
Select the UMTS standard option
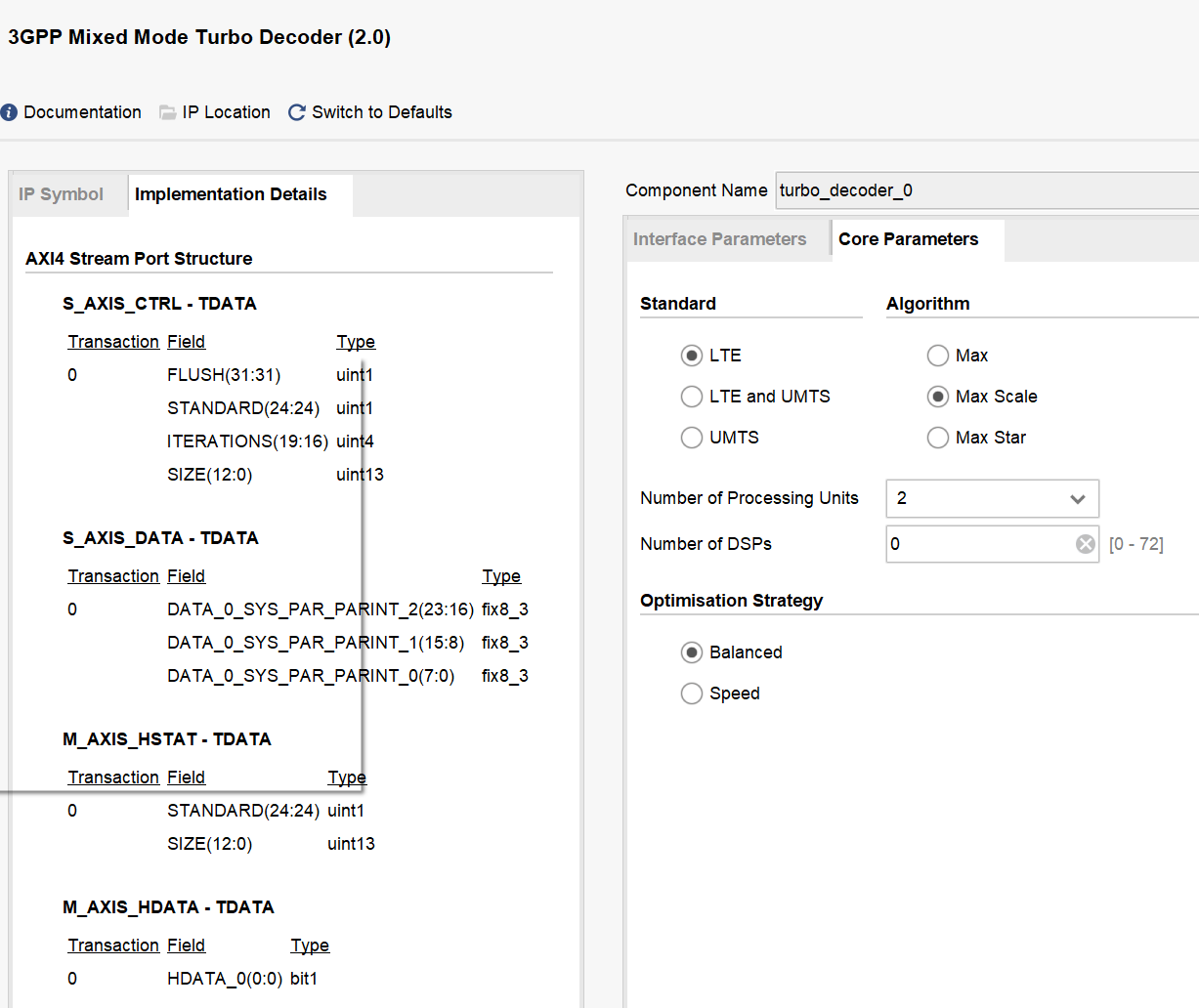click(692, 438)
